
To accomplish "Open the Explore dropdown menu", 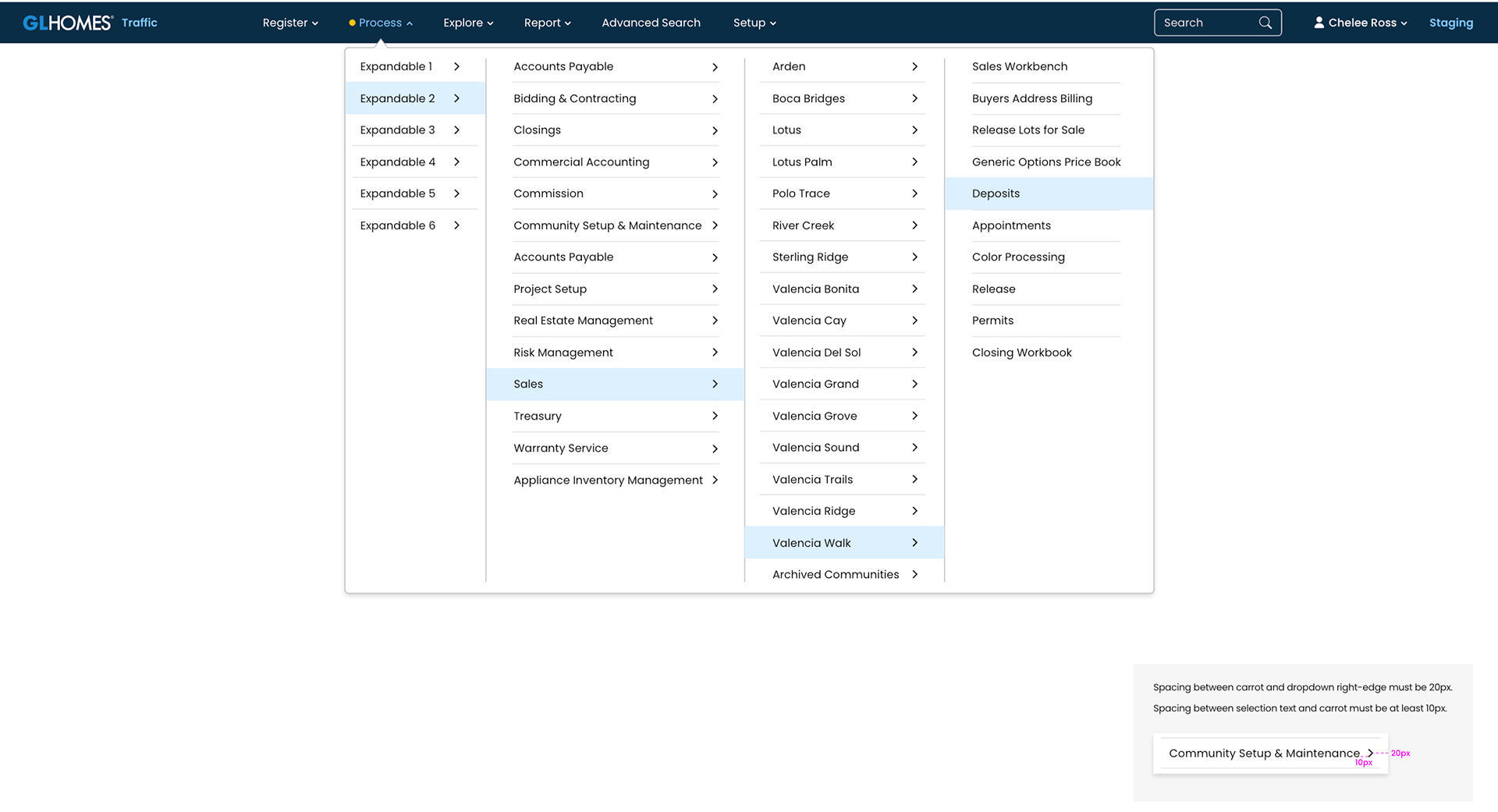I will 468,23.
